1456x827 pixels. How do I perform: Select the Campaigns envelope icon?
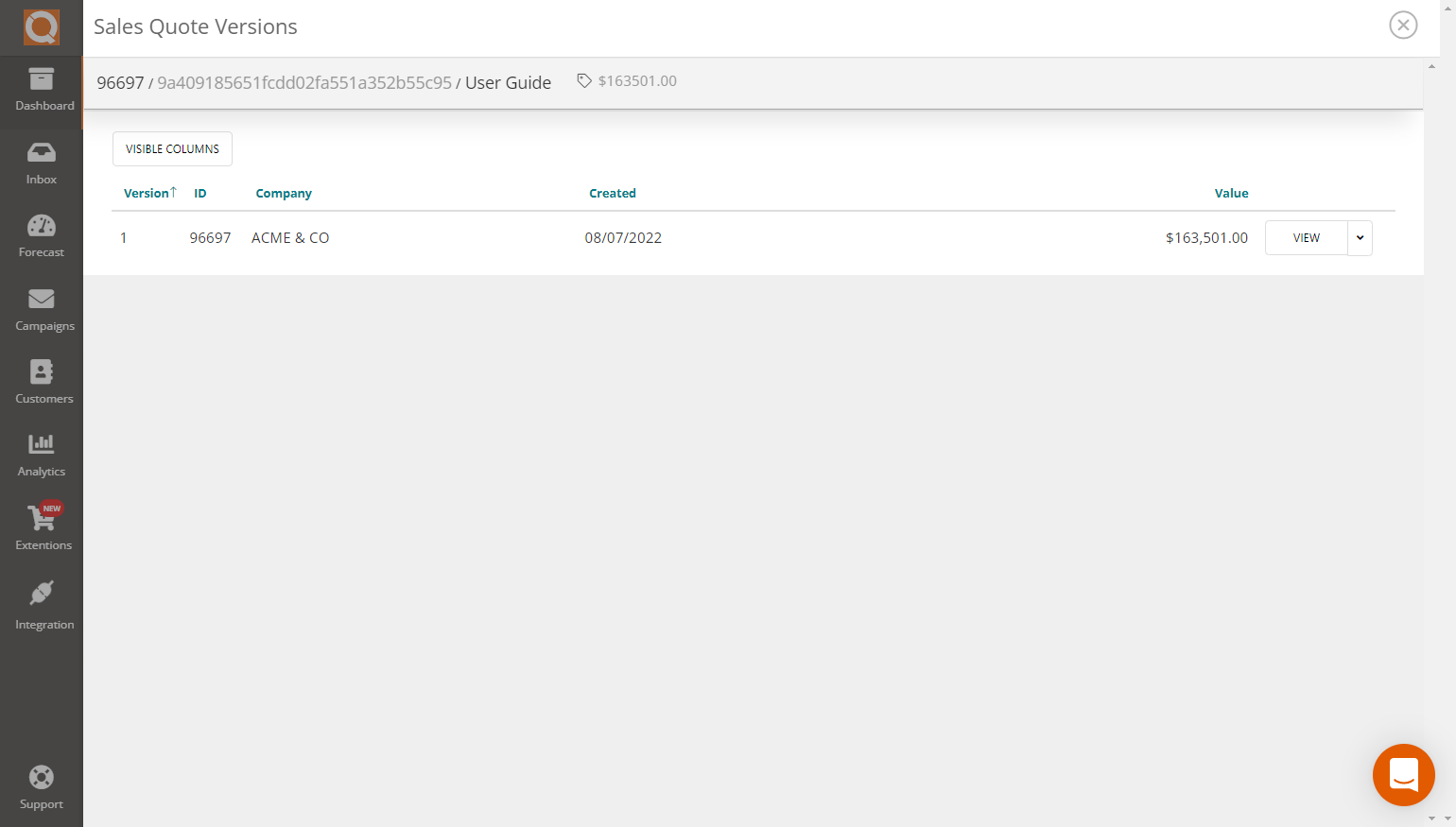click(42, 300)
